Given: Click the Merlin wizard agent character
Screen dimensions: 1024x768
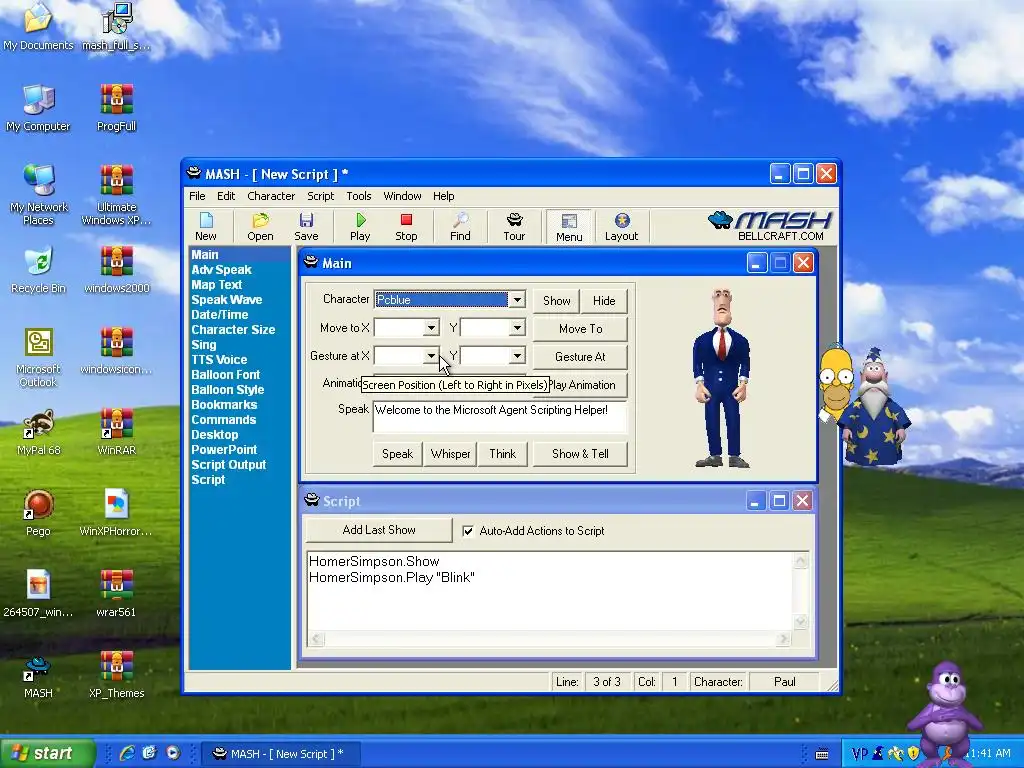Looking at the screenshot, I should point(875,407).
